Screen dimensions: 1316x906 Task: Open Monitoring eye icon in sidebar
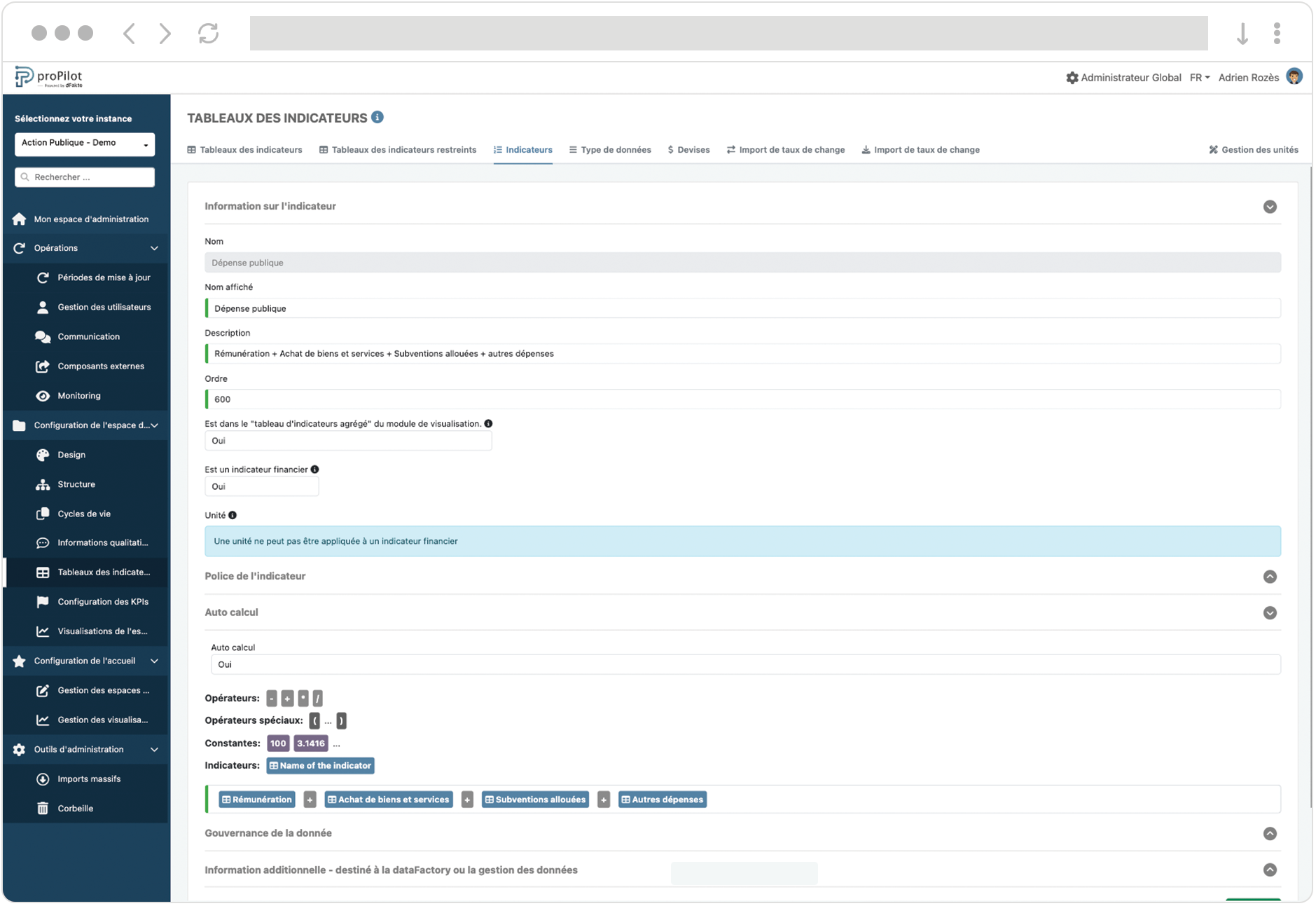[x=43, y=396]
